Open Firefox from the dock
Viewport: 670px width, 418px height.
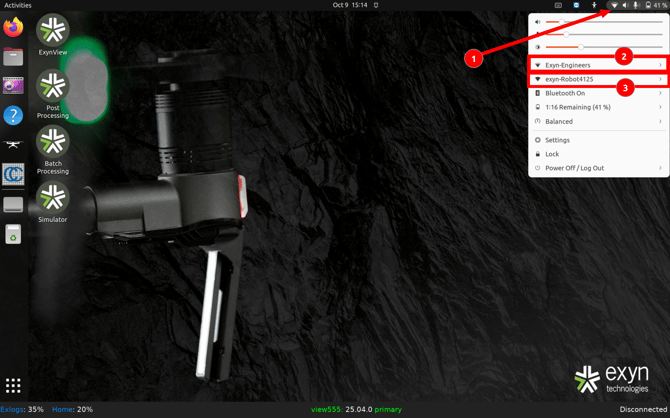pos(13,28)
